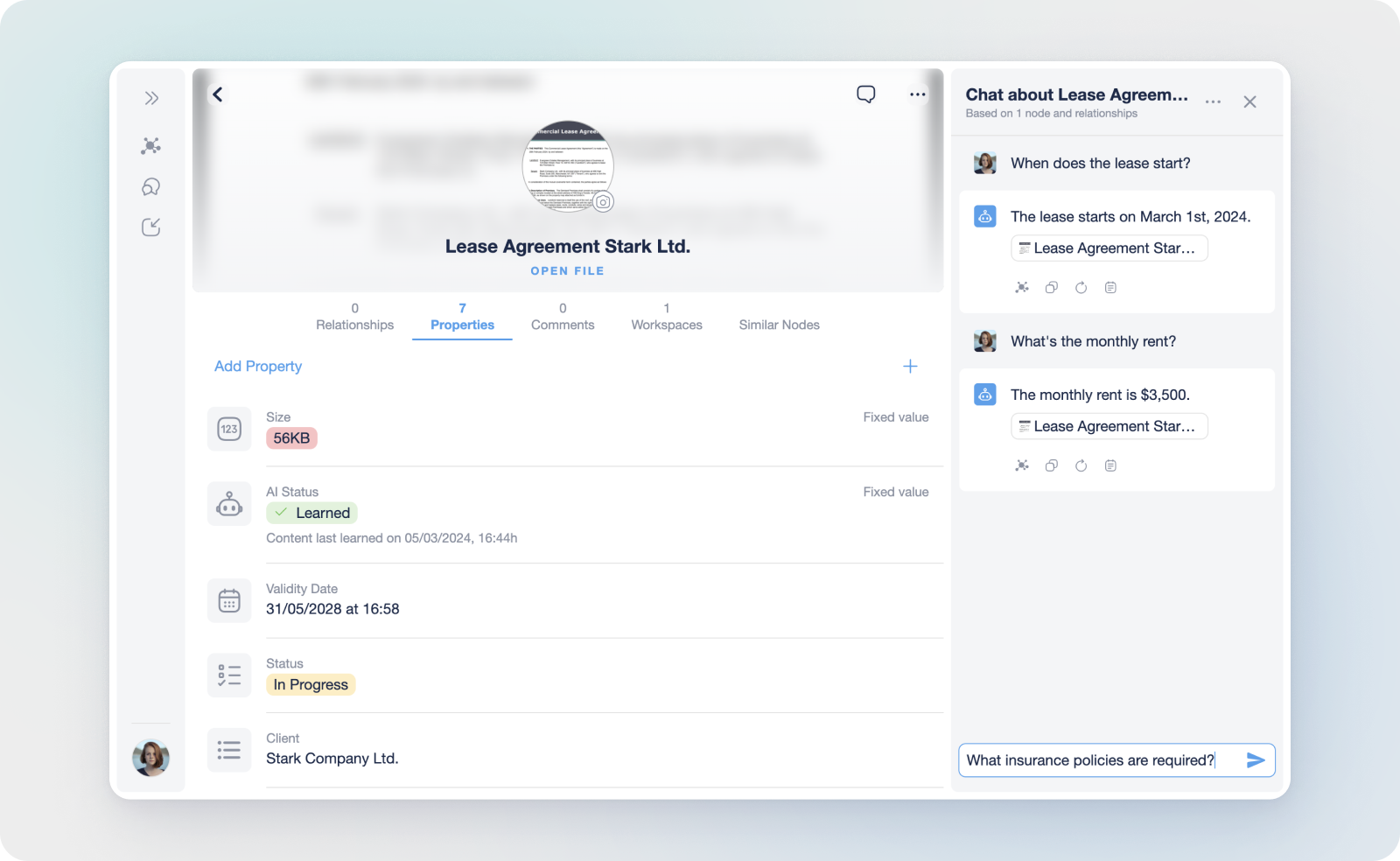Screen dimensions: 1400x861
Task: Open the chat icon in the left sidebar
Action: (x=150, y=186)
